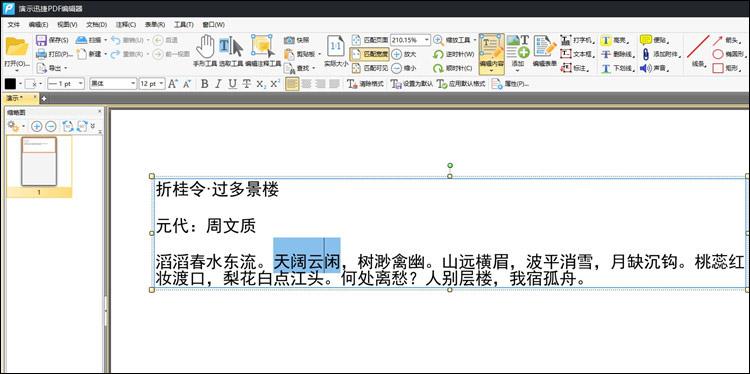Viewport: 750px width, 374px height.
Task: Select the 删除线 strikethrough tool
Action: 617,54
